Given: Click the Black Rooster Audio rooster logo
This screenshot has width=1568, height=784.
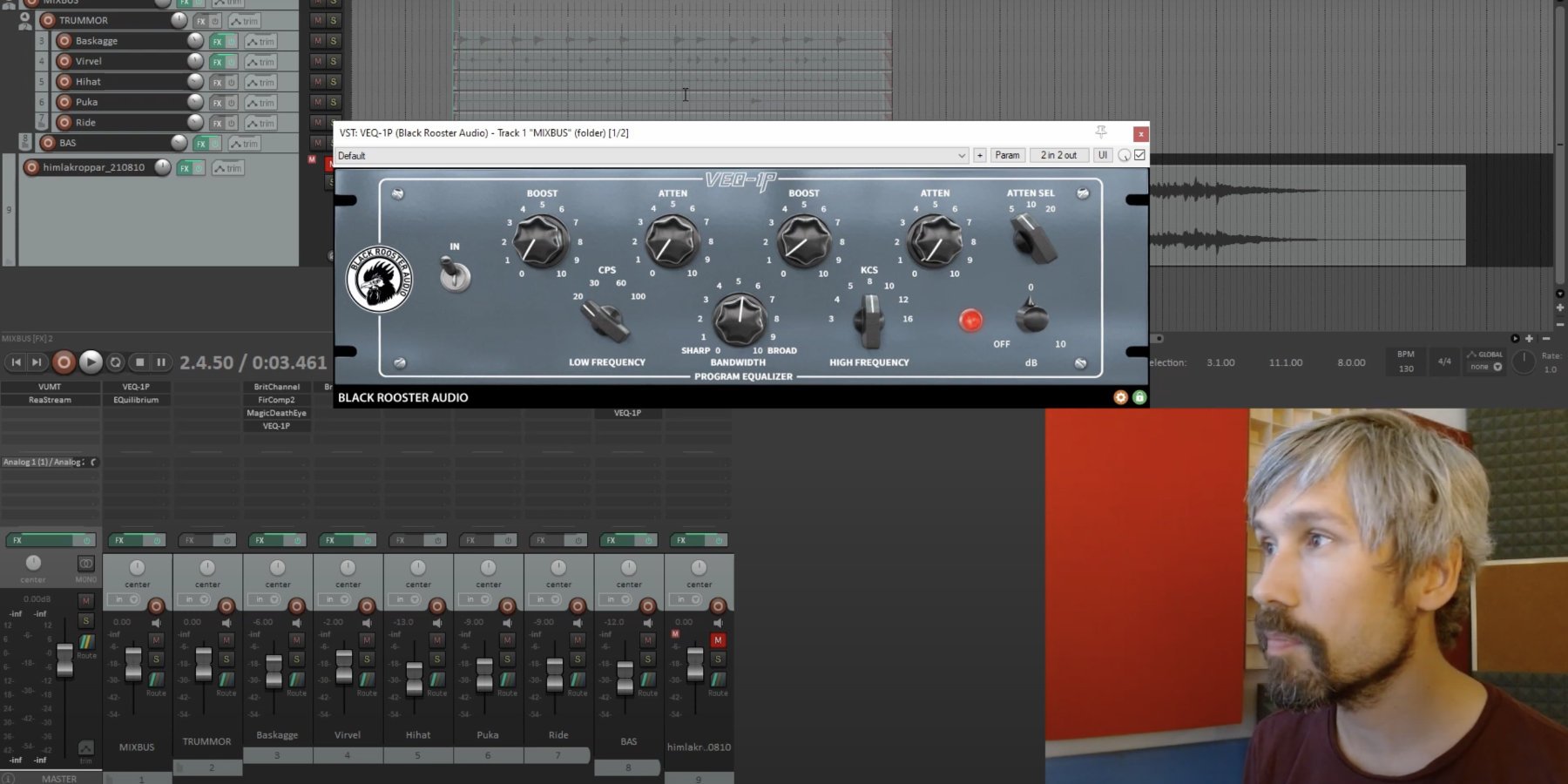Looking at the screenshot, I should 380,280.
